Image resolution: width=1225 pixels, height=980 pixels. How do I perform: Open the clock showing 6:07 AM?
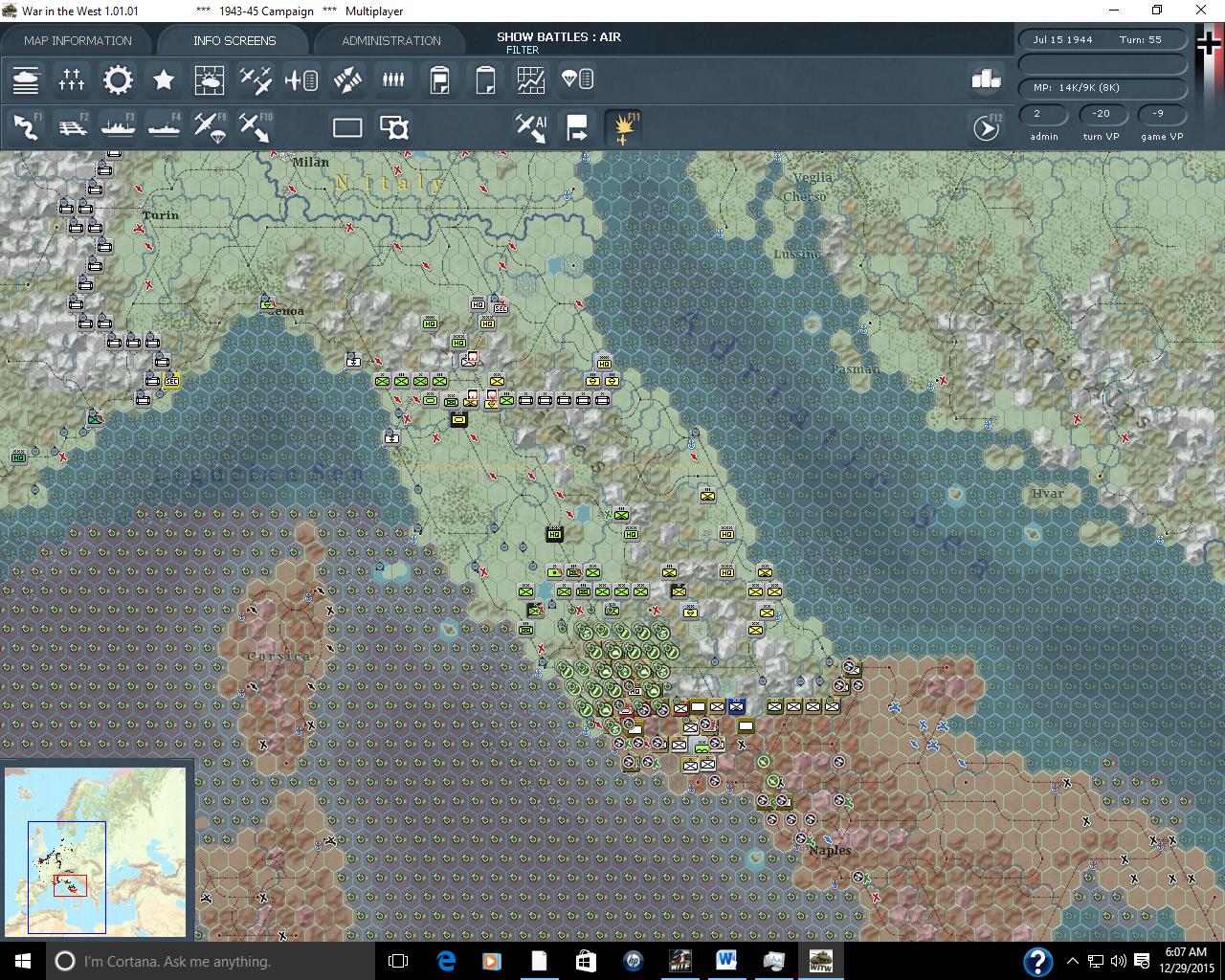[x=1185, y=960]
